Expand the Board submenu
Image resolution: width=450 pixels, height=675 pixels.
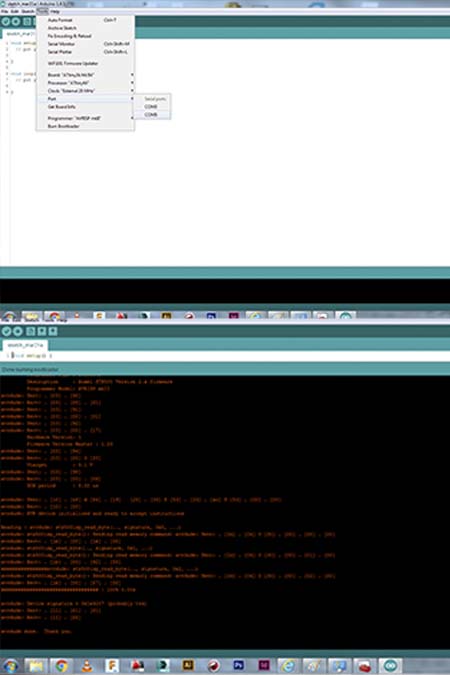[x=85, y=75]
